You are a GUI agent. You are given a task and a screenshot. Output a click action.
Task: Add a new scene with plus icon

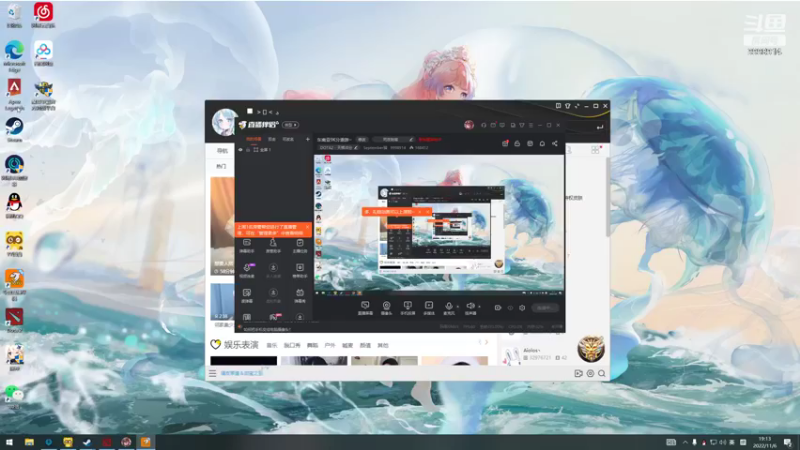click(x=308, y=139)
